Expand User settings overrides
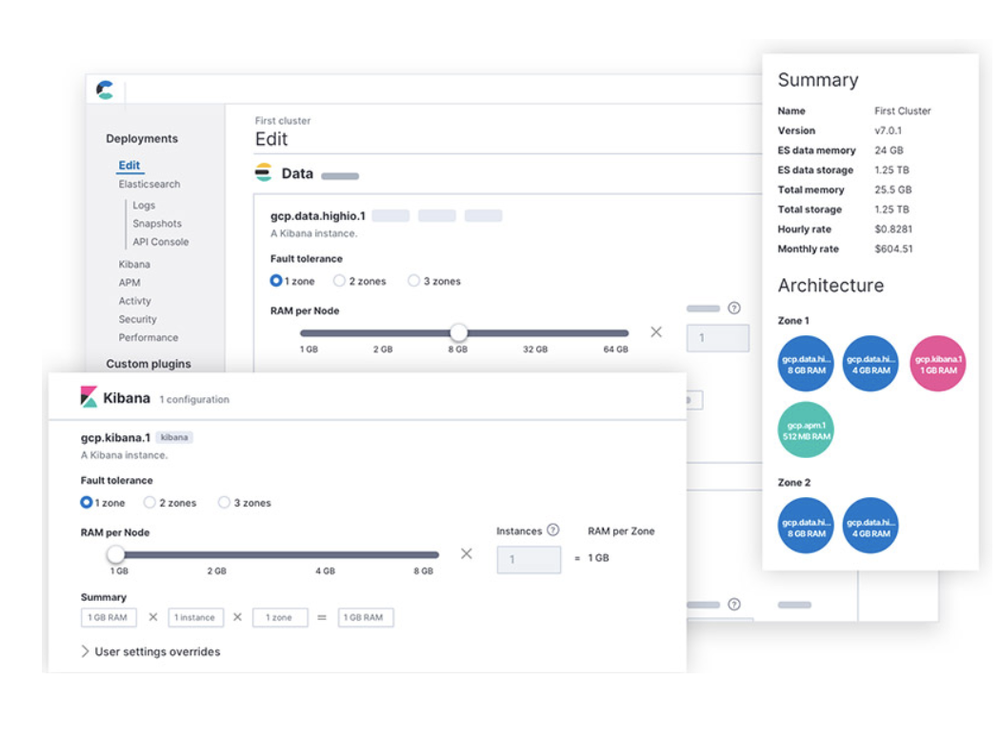The image size is (1000, 739). (x=151, y=652)
